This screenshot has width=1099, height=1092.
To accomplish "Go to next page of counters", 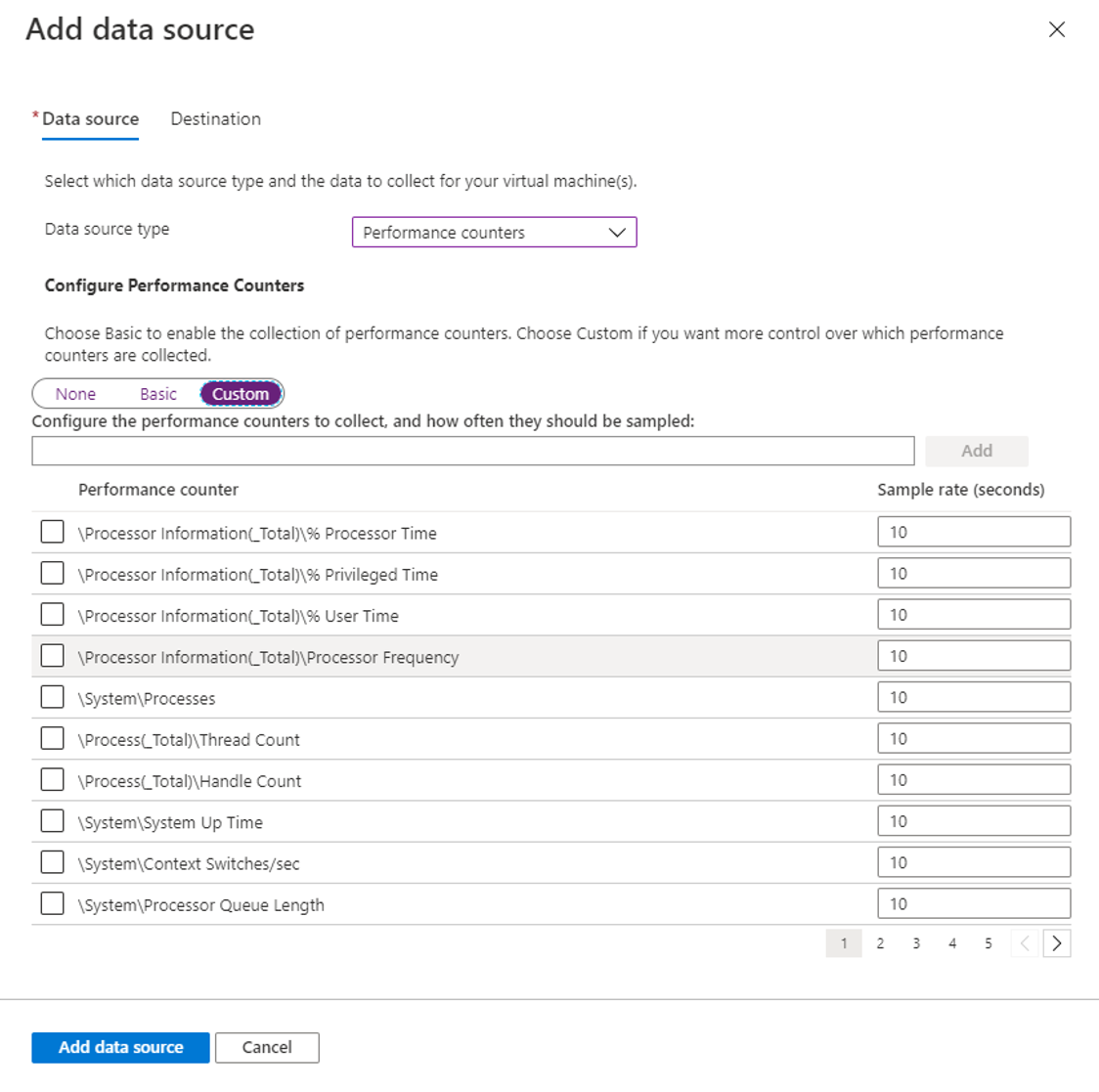I will coord(1057,943).
